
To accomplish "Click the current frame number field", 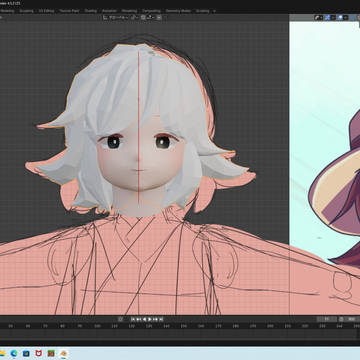I will click(326, 319).
